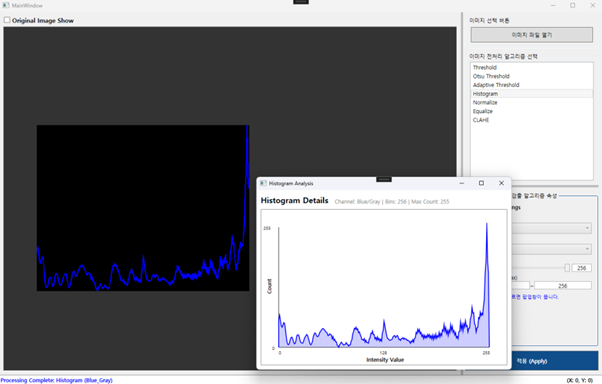
Task: Minimize the Histogram Analysis window
Action: click(462, 184)
